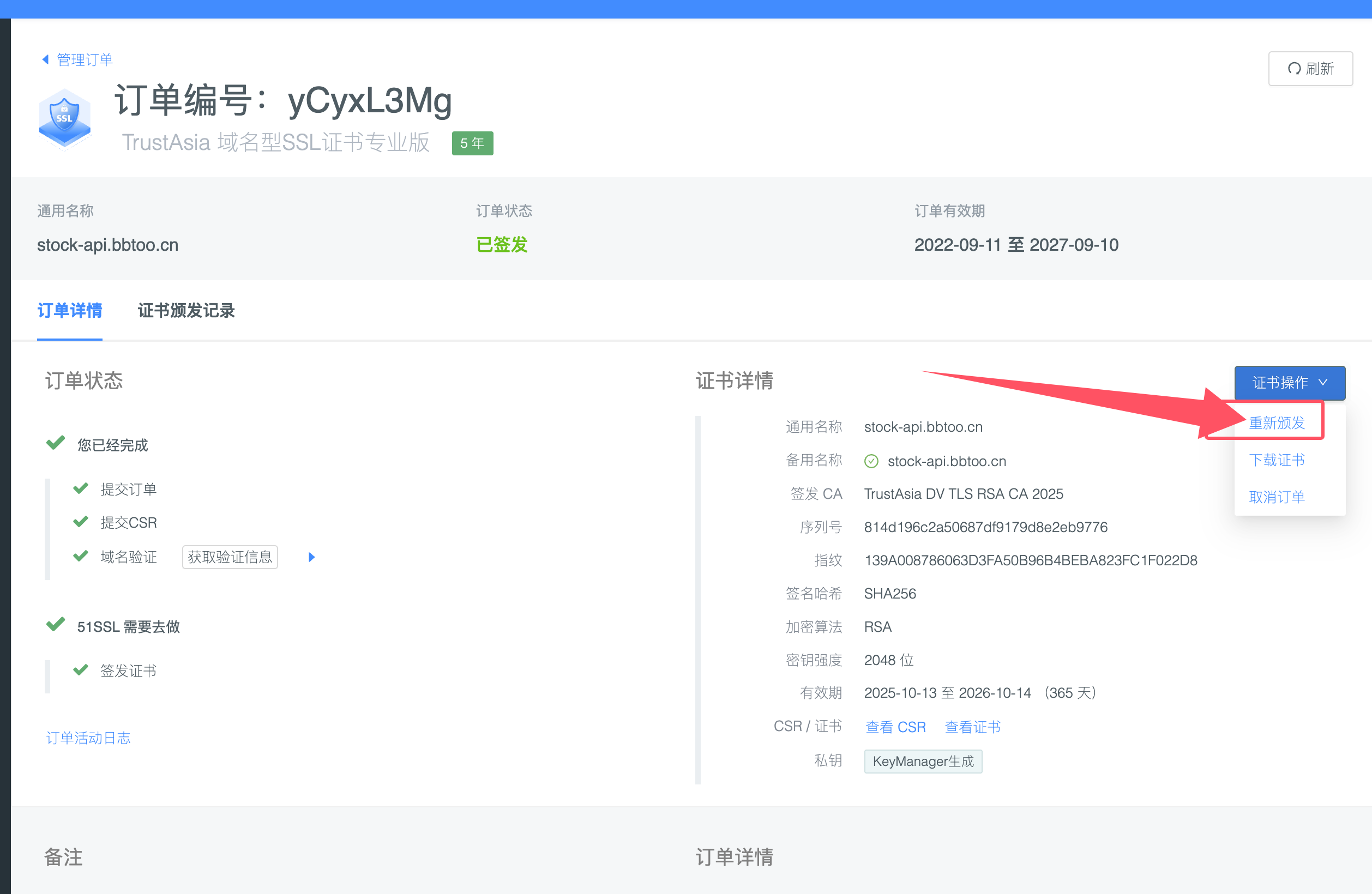Open the 订单活动日志 link
1372x894 pixels.
pos(88,738)
